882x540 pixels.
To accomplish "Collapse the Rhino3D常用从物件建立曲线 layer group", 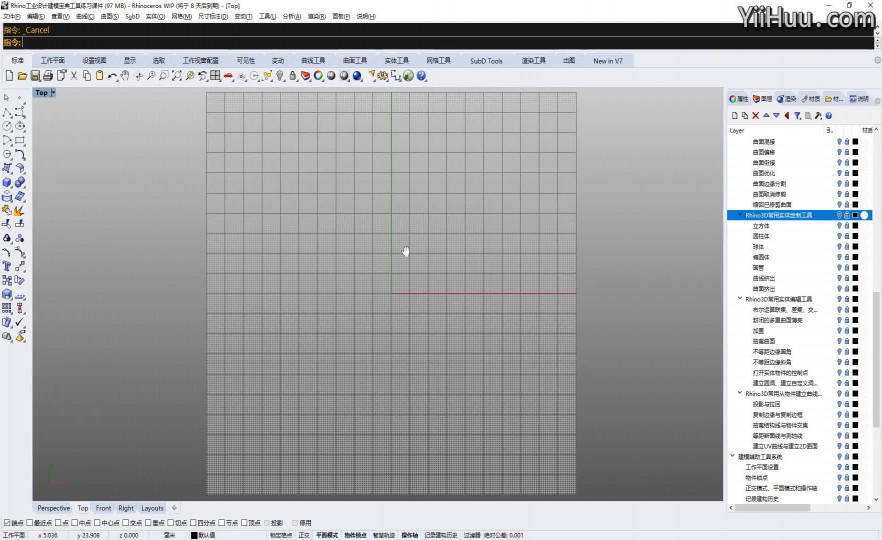I will pos(740,393).
